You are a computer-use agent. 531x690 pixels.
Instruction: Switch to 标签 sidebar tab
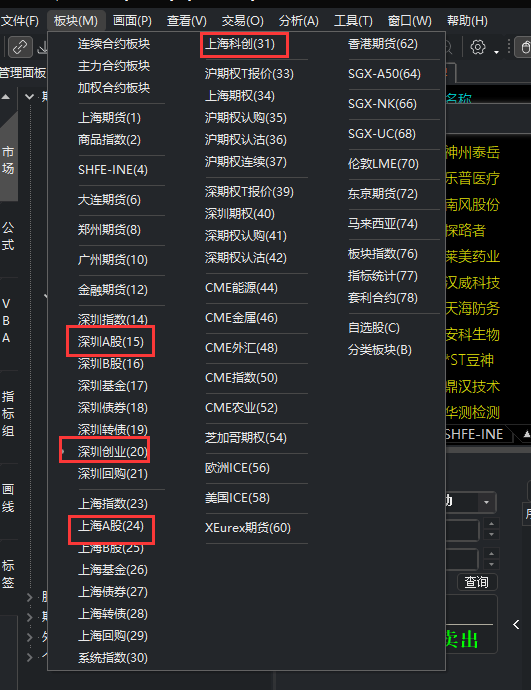[8, 574]
